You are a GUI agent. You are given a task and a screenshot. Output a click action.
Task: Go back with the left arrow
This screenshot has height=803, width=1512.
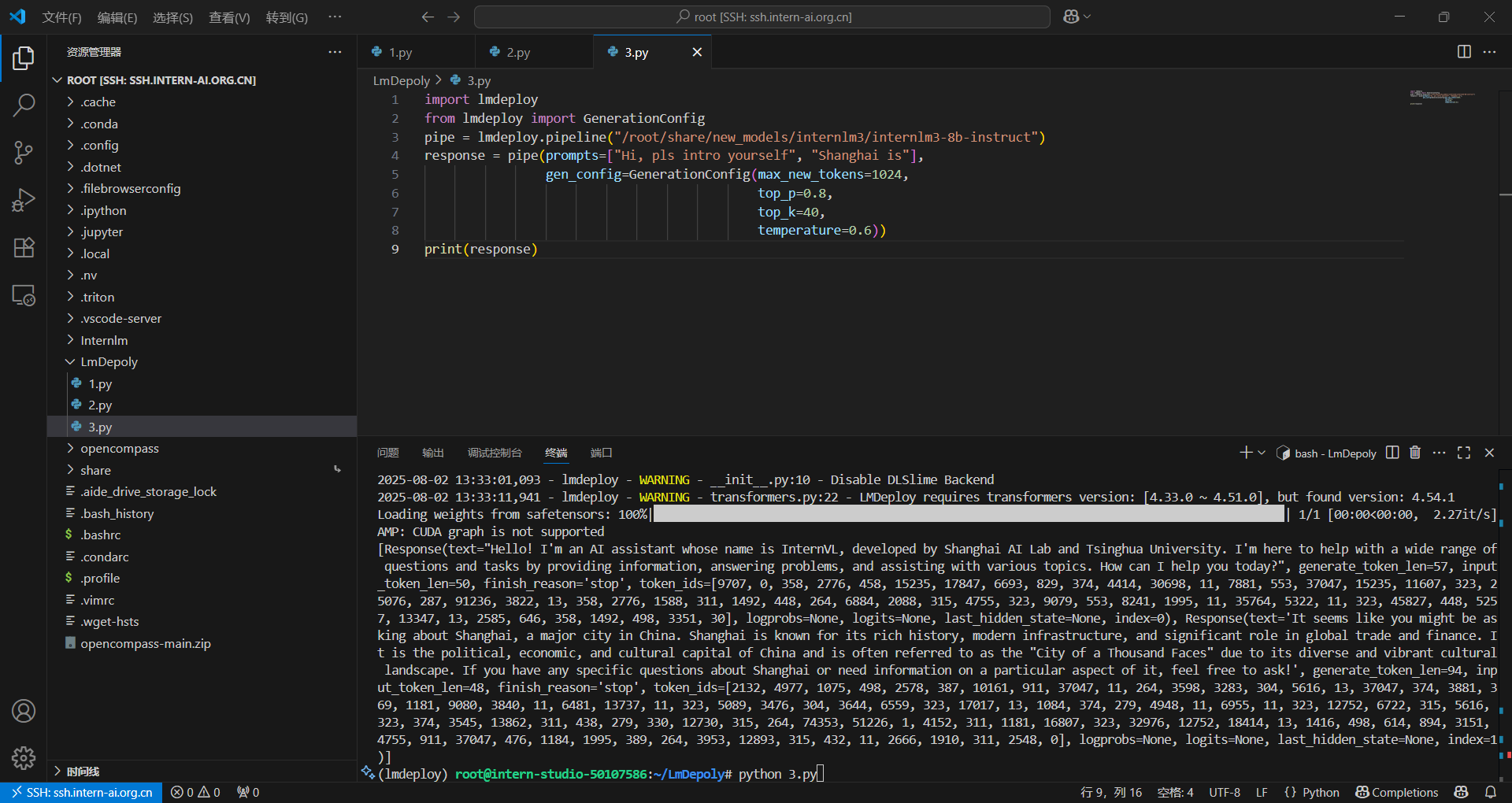tap(428, 17)
